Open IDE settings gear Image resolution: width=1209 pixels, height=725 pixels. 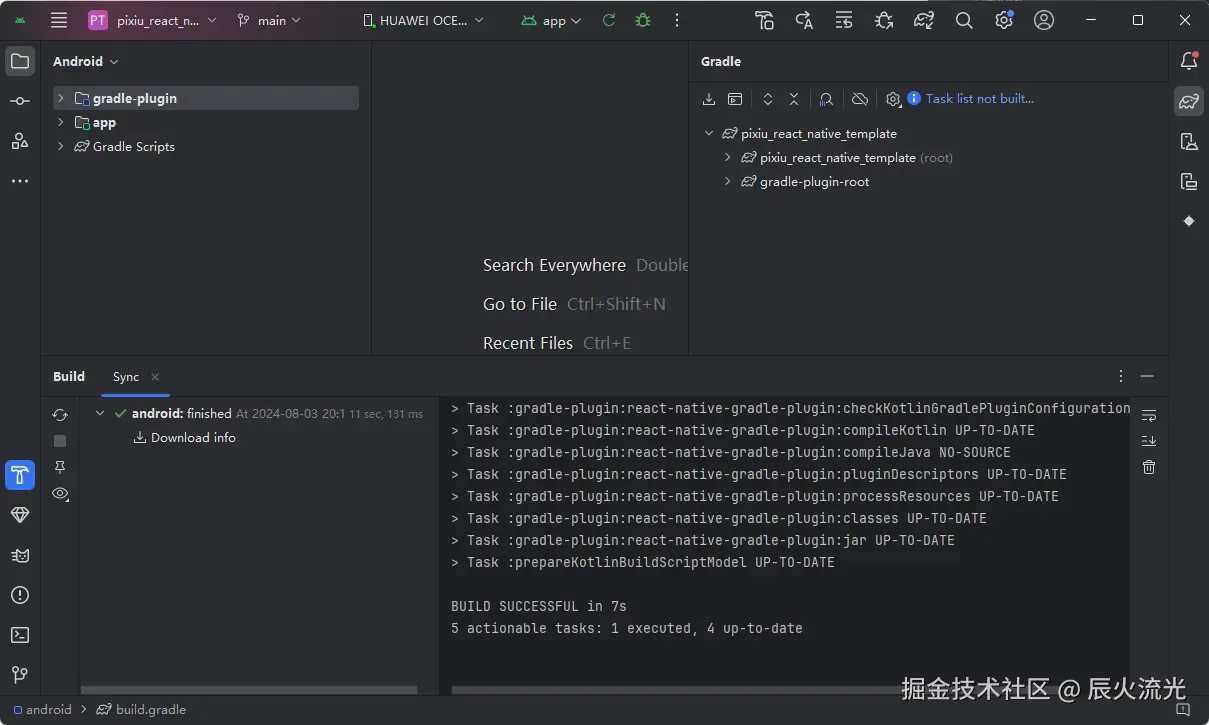1004,20
